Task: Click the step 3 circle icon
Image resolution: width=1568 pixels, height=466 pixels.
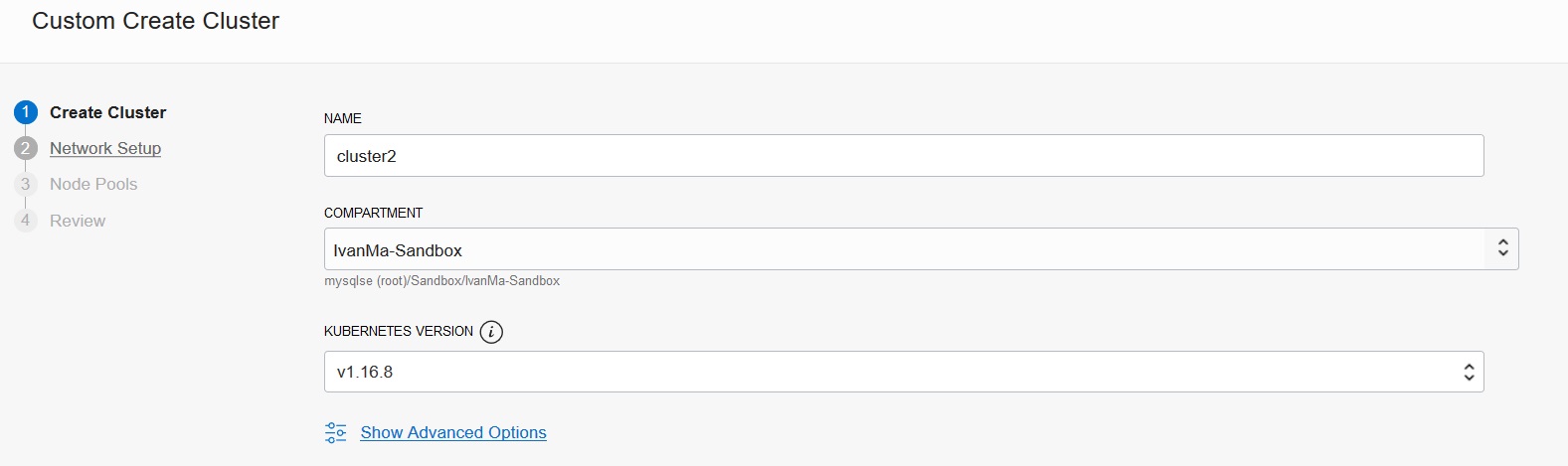Action: click(26, 185)
